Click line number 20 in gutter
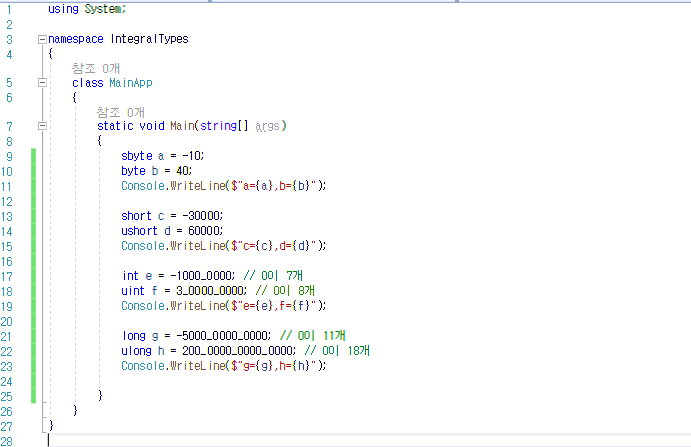 tap(7, 321)
